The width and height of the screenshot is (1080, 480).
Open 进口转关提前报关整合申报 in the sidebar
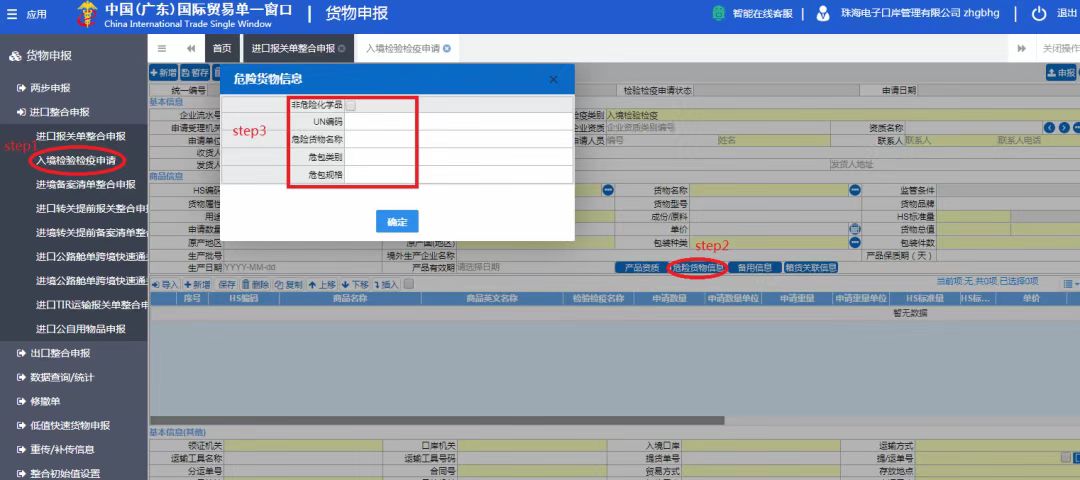pyautogui.click(x=92, y=209)
